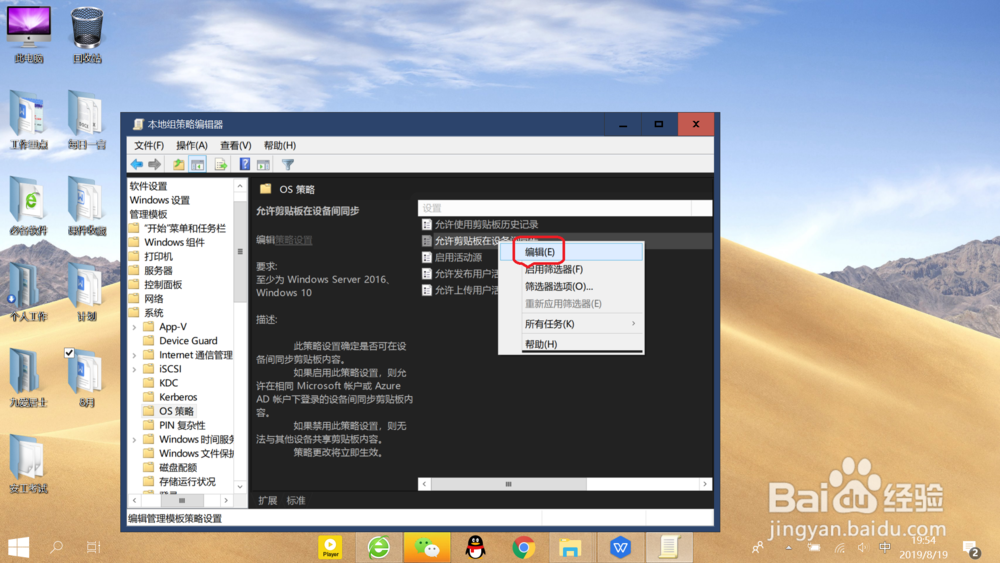The image size is (1000, 563).
Task: Toggle the action pane toolbar icon
Action: point(263,165)
